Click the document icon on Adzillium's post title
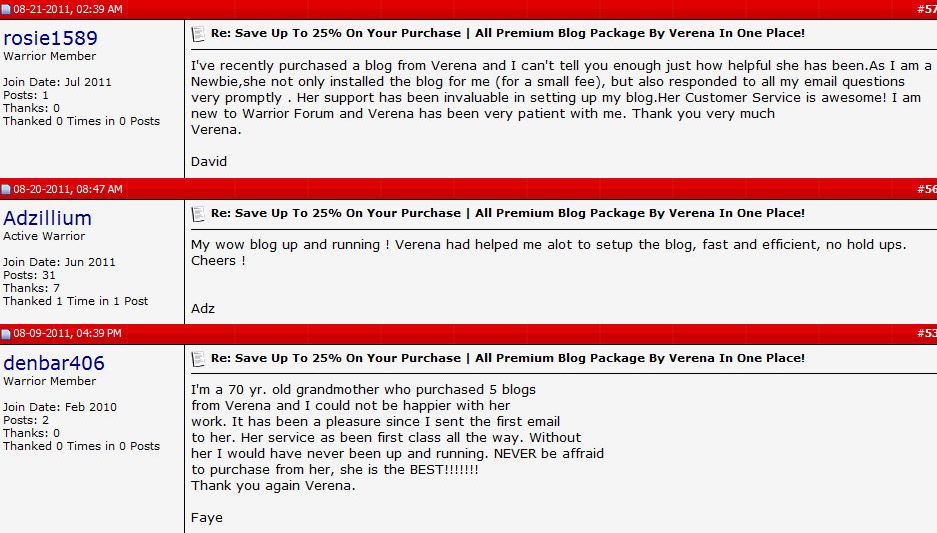 click(x=198, y=214)
